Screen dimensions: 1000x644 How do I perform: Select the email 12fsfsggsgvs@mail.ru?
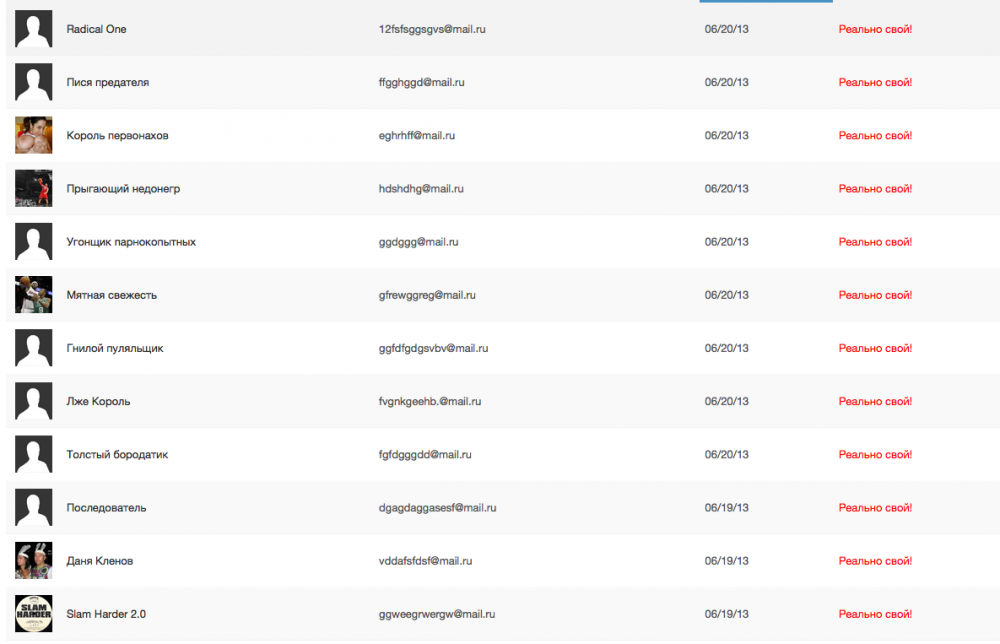432,29
